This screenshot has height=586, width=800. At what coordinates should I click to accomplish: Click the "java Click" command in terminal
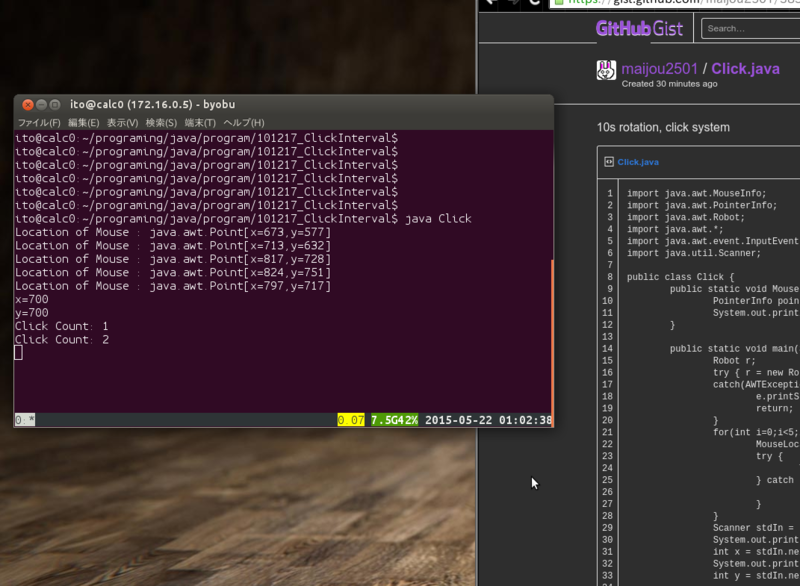438,219
